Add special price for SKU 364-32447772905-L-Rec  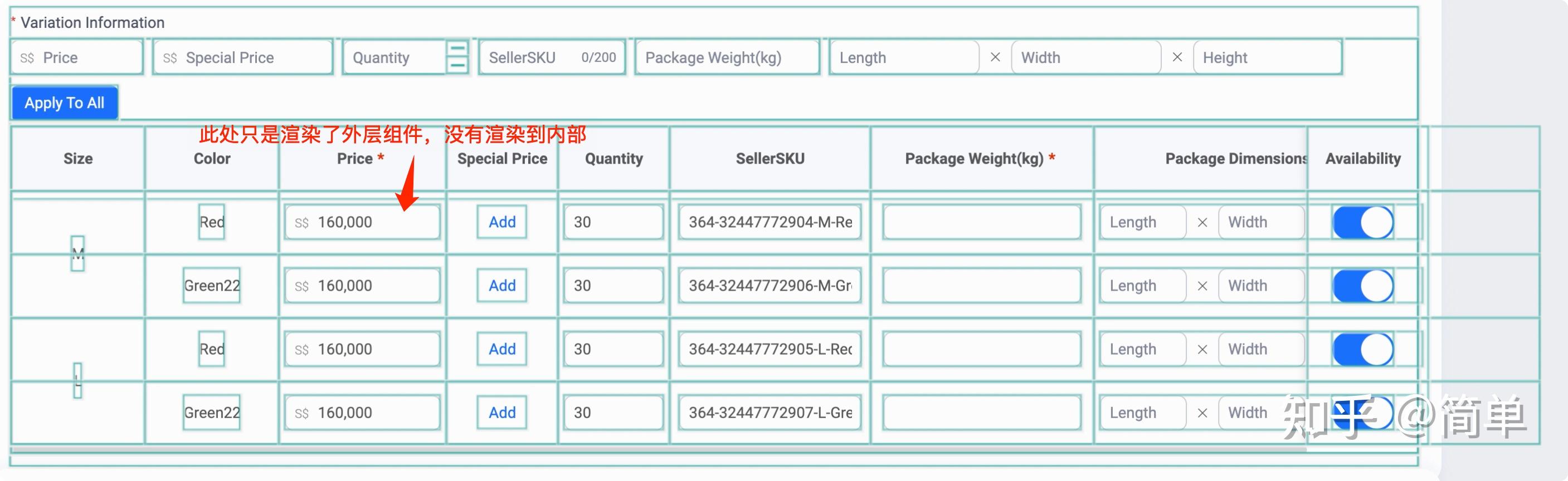(x=501, y=350)
